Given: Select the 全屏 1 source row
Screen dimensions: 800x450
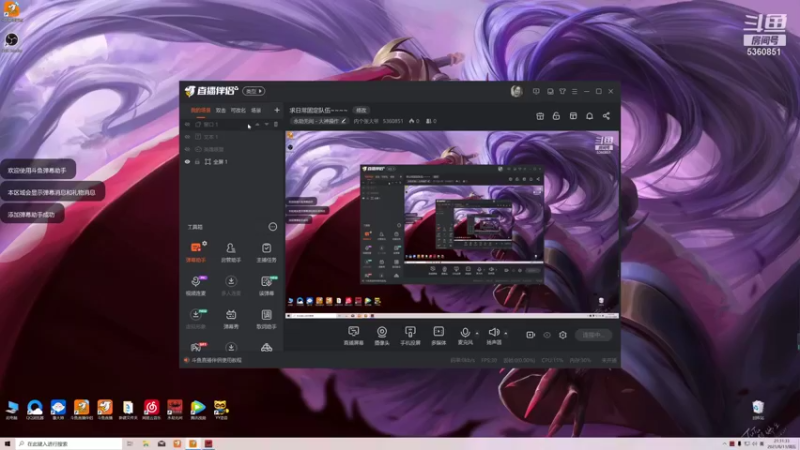Looking at the screenshot, I should tap(231, 162).
